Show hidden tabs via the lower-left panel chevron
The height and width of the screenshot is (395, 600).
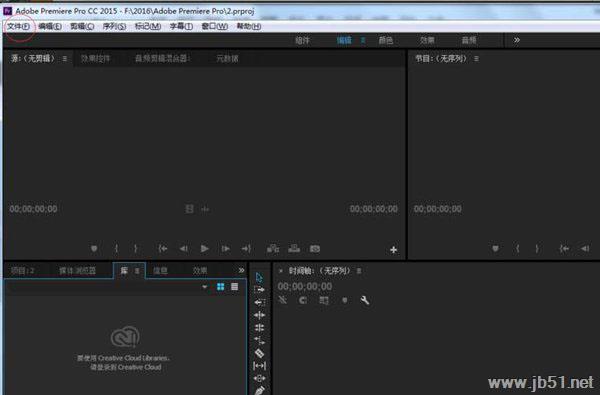pos(241,271)
